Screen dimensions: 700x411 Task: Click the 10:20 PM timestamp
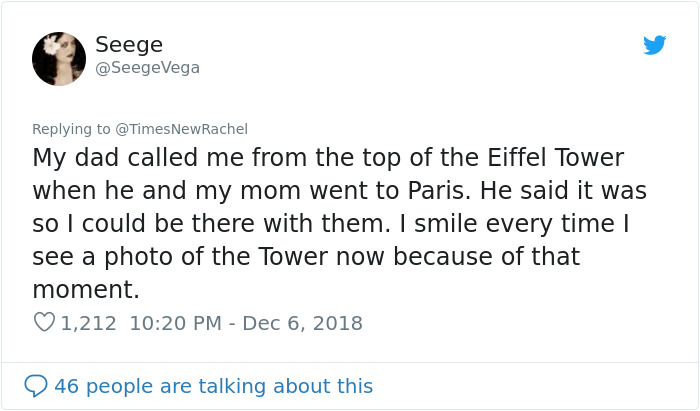click(176, 323)
